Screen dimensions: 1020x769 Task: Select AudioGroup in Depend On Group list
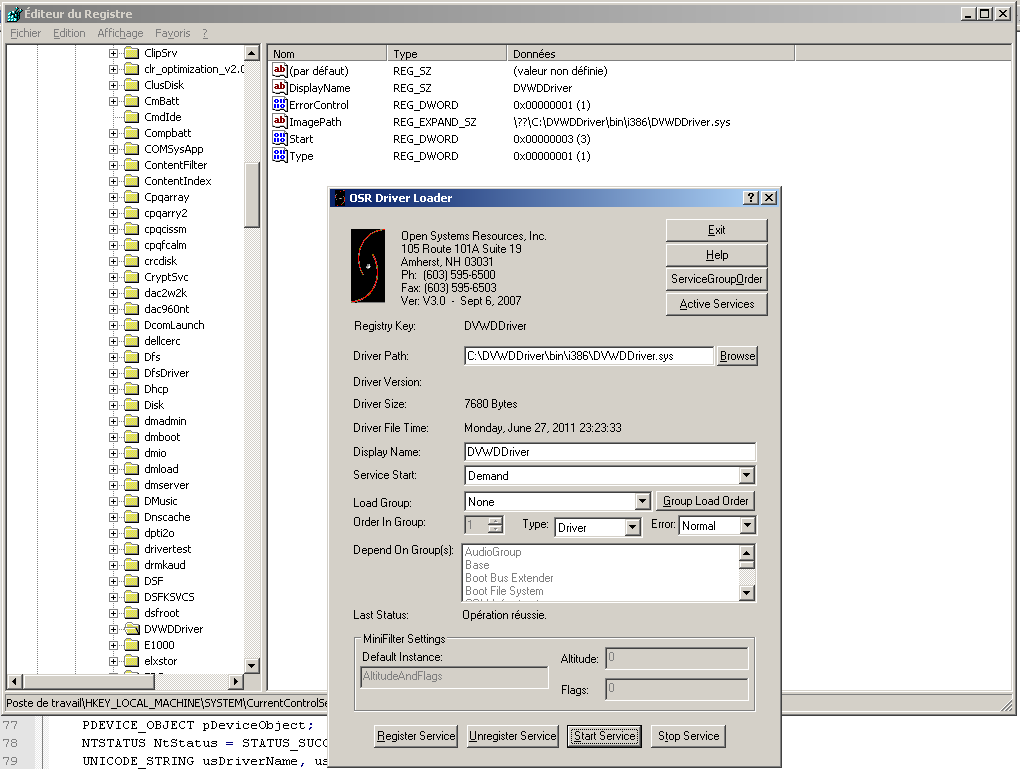[493, 552]
